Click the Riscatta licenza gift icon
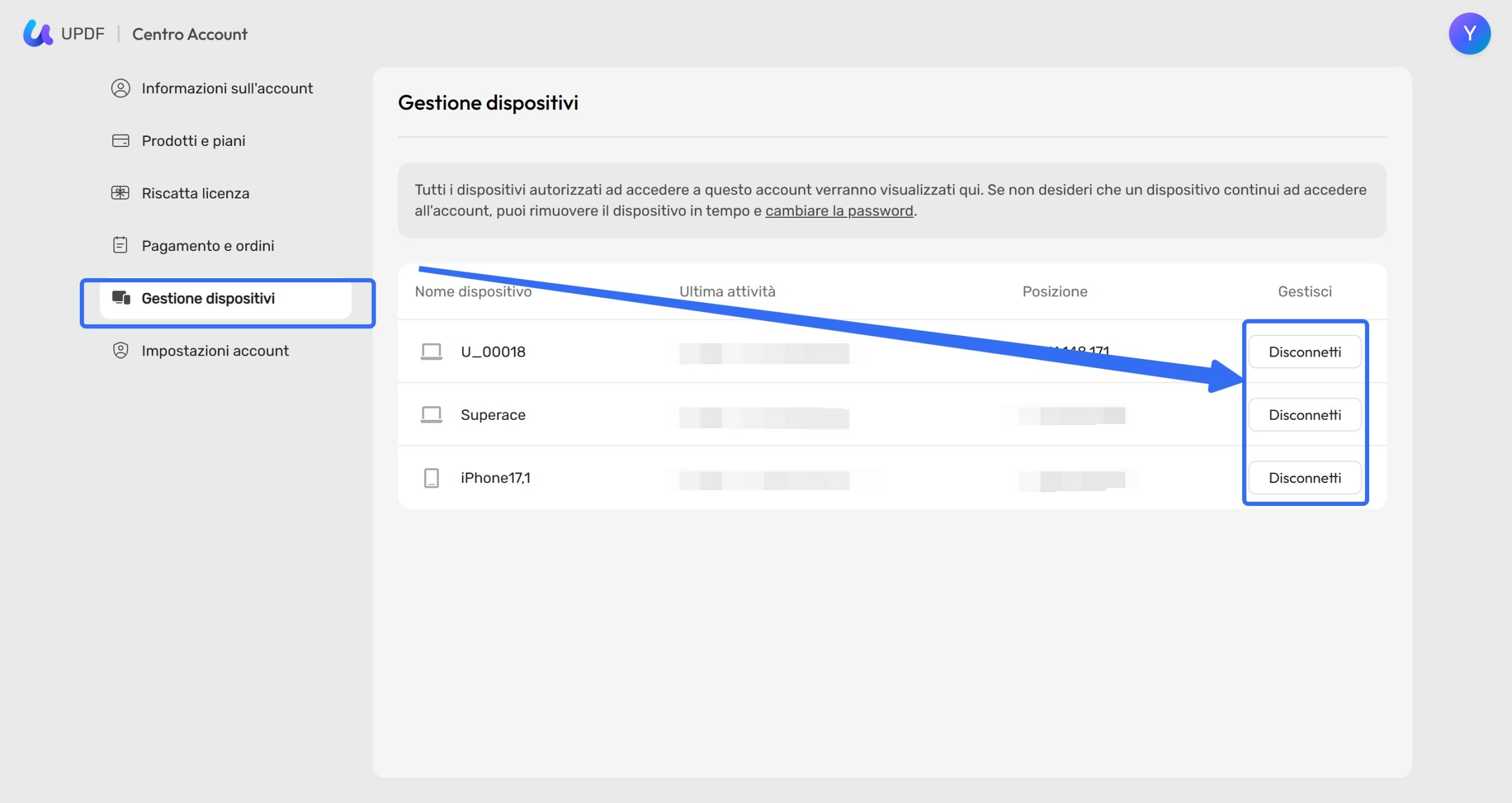Image resolution: width=1512 pixels, height=803 pixels. point(120,193)
